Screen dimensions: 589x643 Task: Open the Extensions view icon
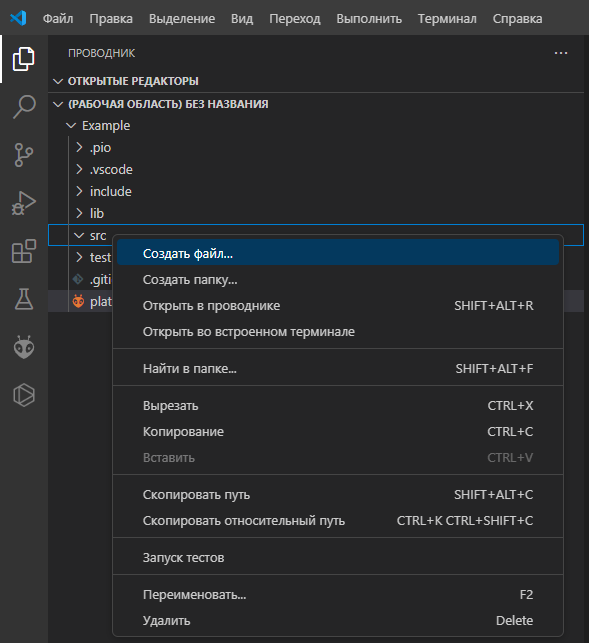[x=24, y=251]
